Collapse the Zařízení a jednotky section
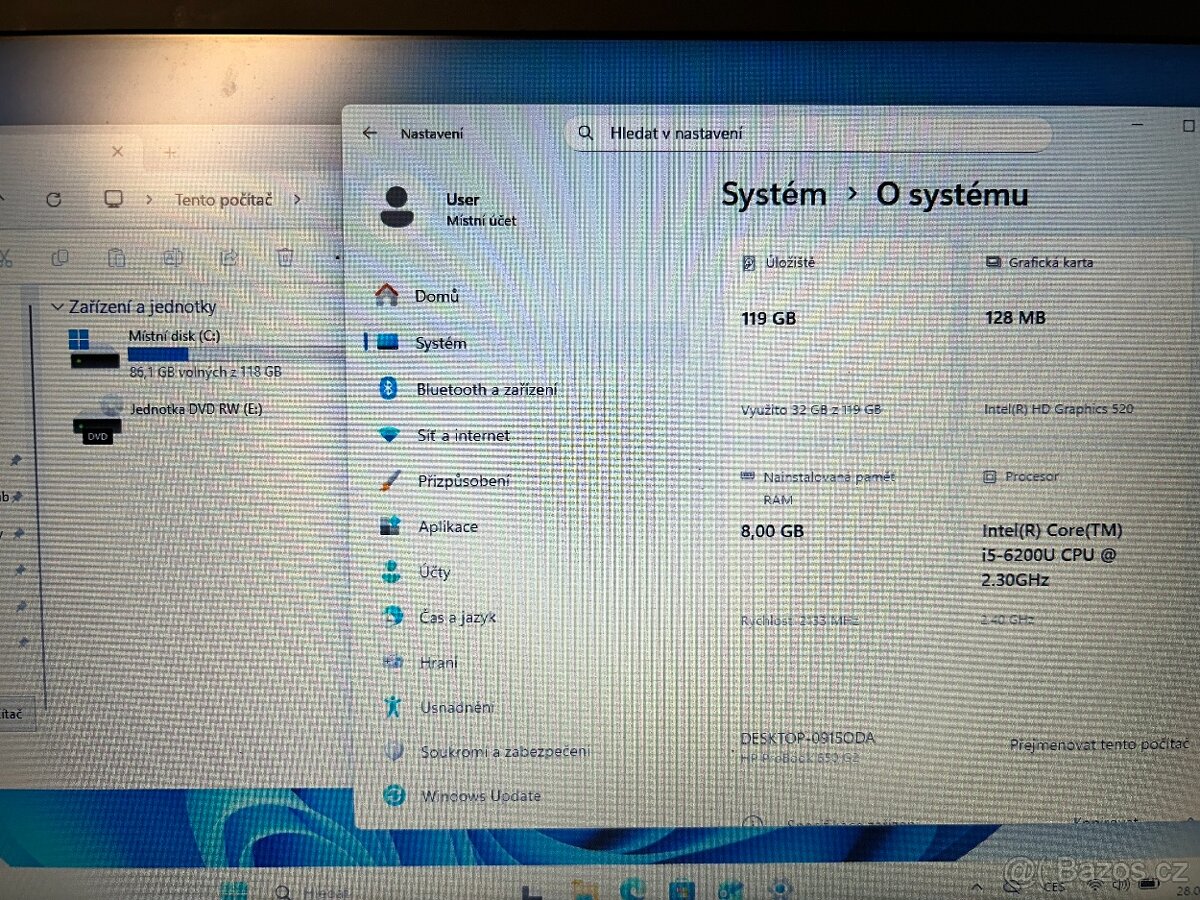 pyautogui.click(x=60, y=307)
